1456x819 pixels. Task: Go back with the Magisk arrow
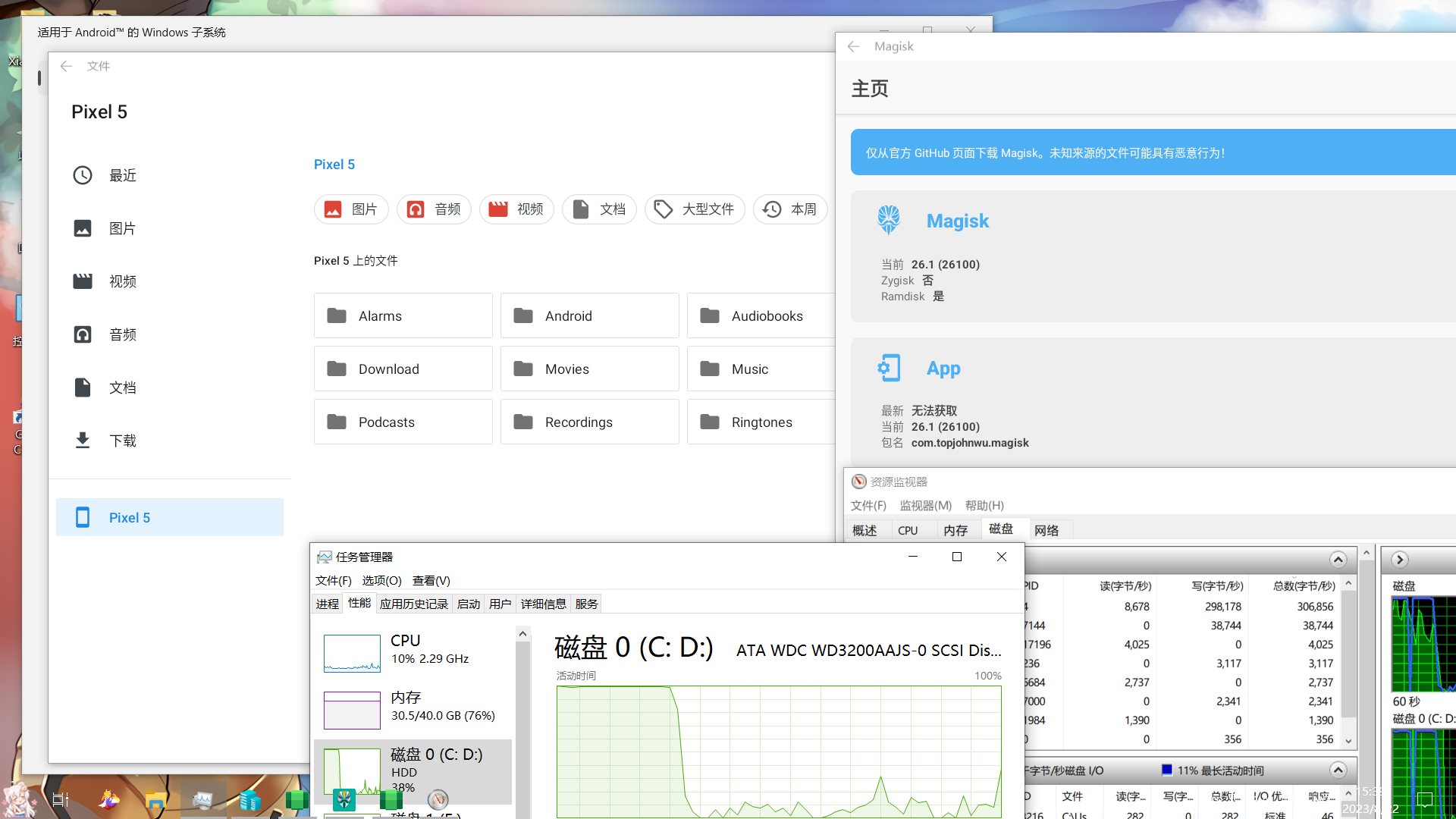tap(853, 46)
